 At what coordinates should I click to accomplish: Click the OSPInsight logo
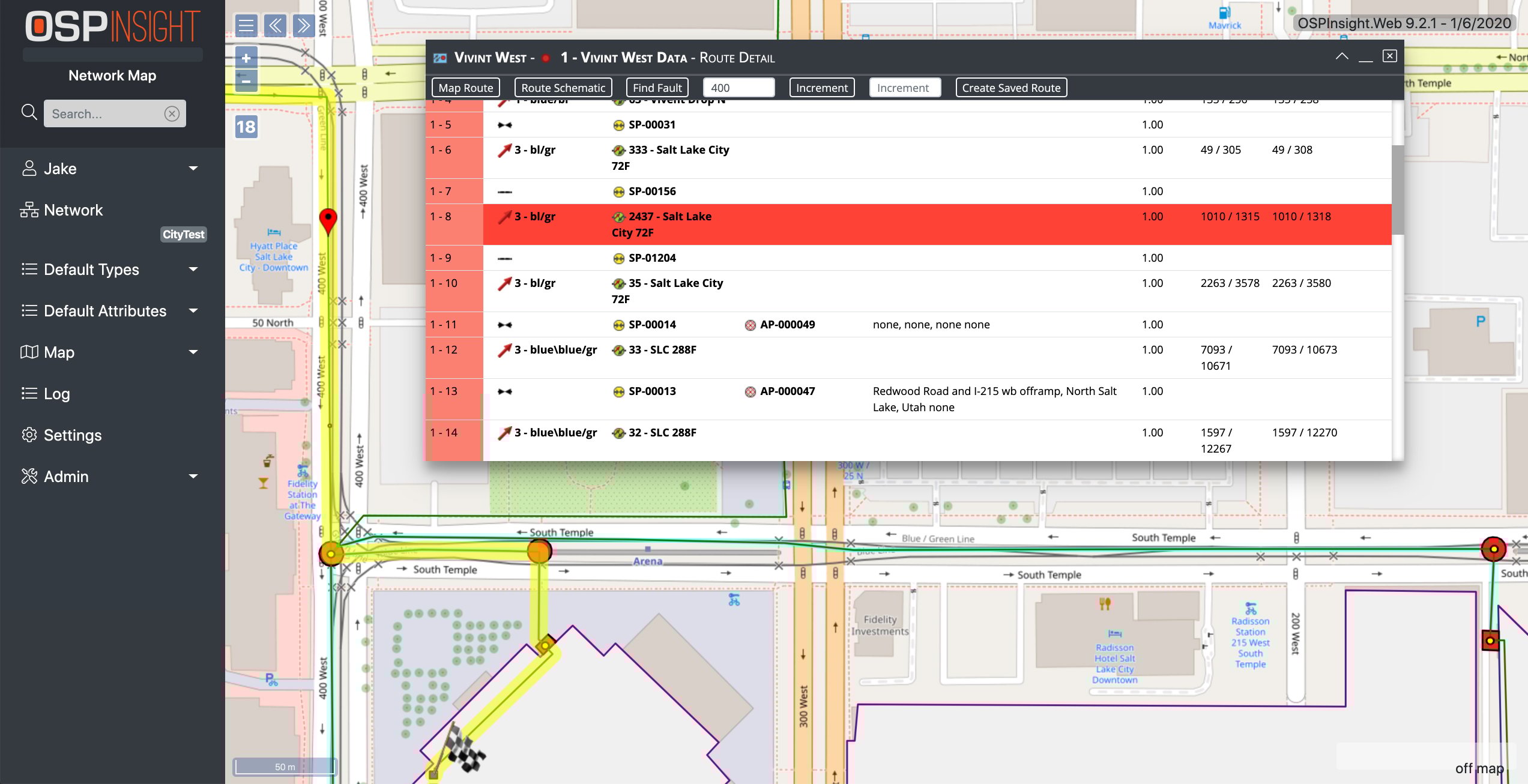coord(112,27)
